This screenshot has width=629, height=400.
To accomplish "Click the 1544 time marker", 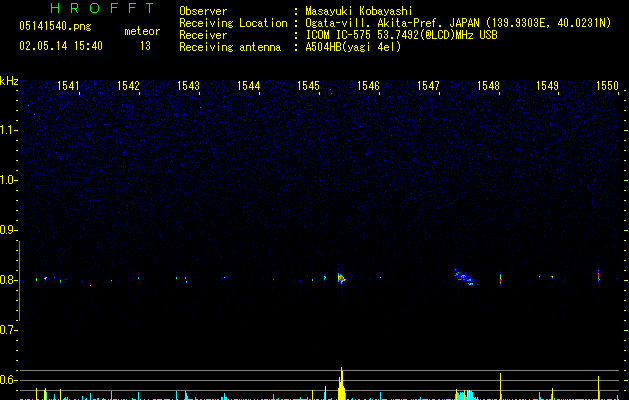I will 248,86.
